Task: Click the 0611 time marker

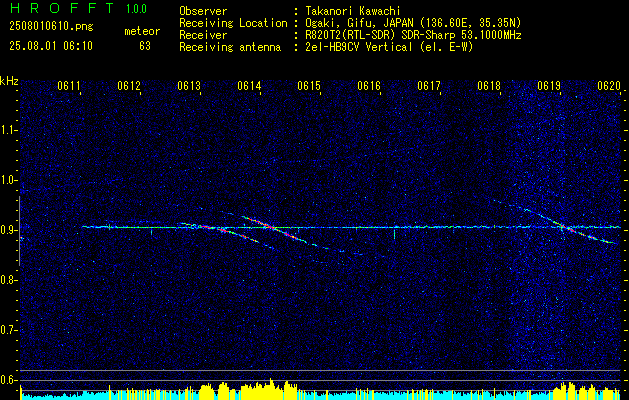Action: pyautogui.click(x=69, y=85)
